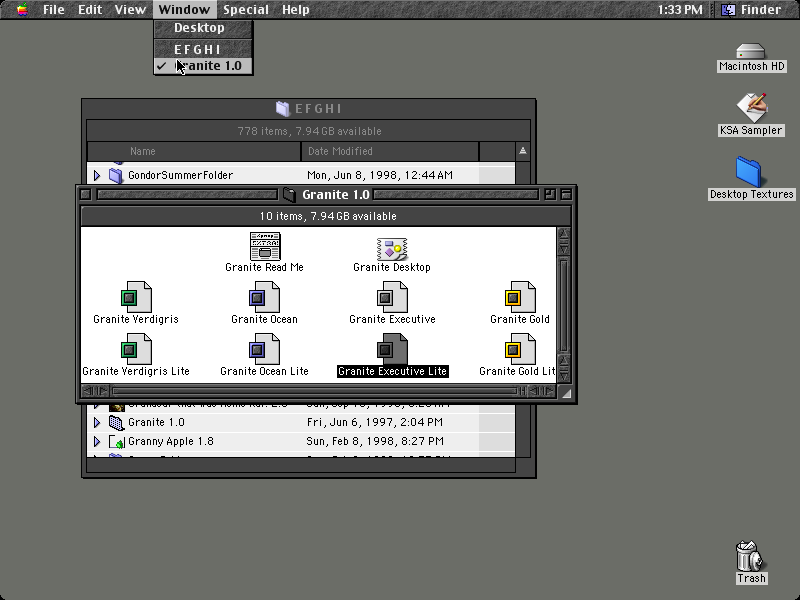800x600 pixels.
Task: Open the Apple menu icon
Action: (x=22, y=9)
